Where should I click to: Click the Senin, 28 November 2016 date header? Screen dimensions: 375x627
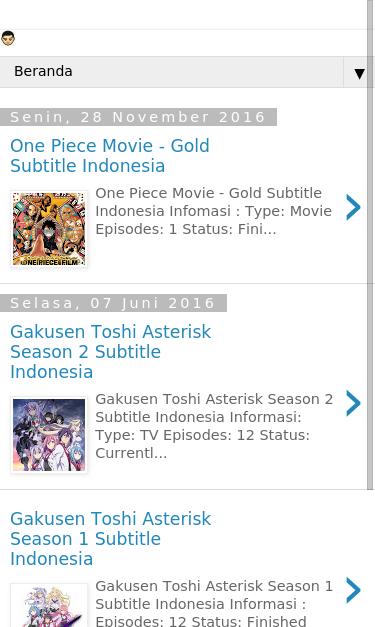click(x=138, y=117)
